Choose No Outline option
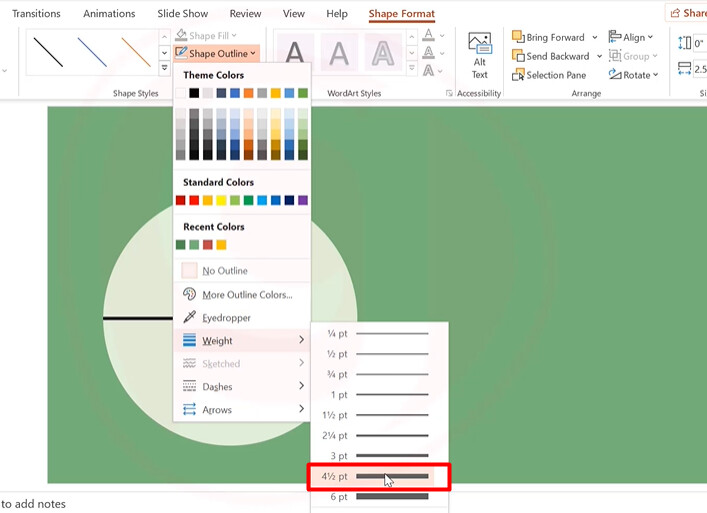This screenshot has height=513, width=707. click(242, 270)
